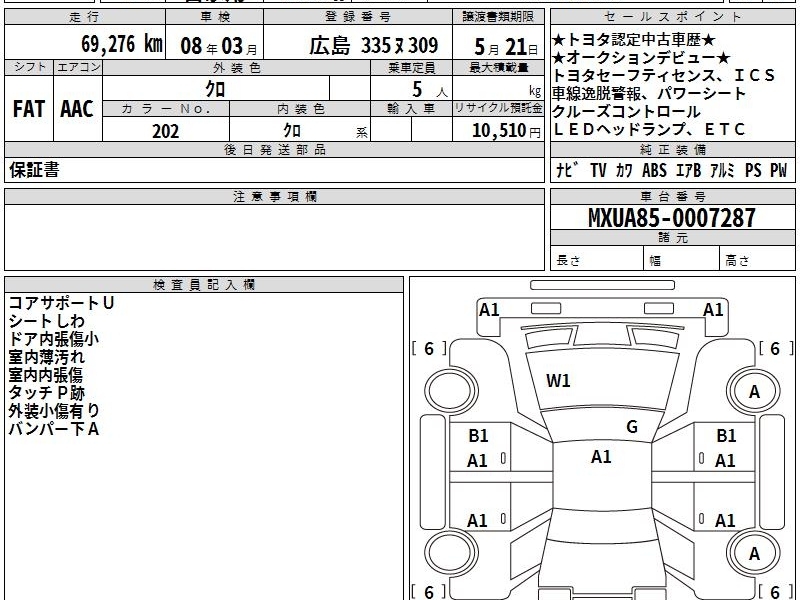Click the empty 注意事項欄 notes box
The image size is (800, 600).
274,237
